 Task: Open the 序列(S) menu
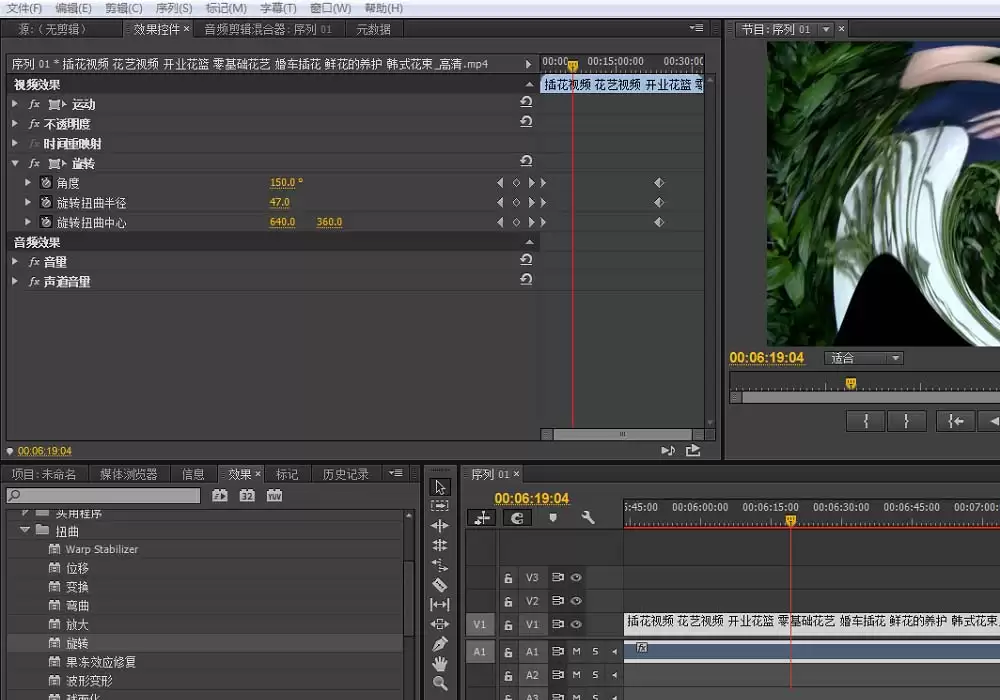point(173,8)
